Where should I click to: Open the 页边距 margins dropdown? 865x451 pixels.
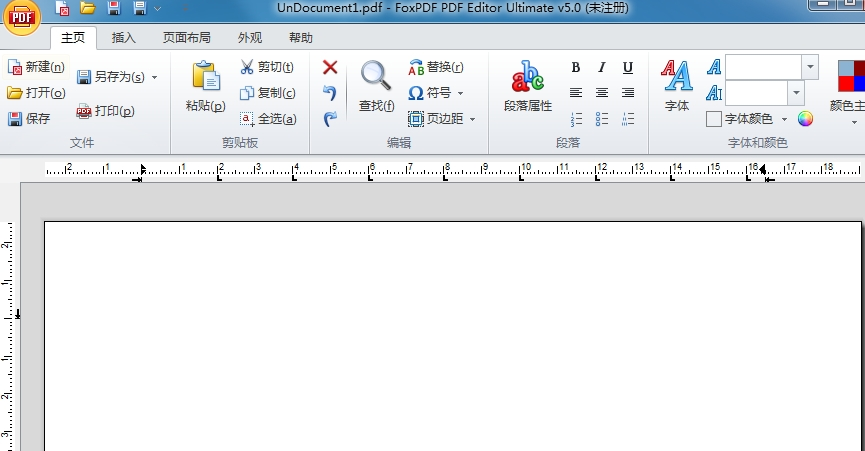(x=442, y=119)
